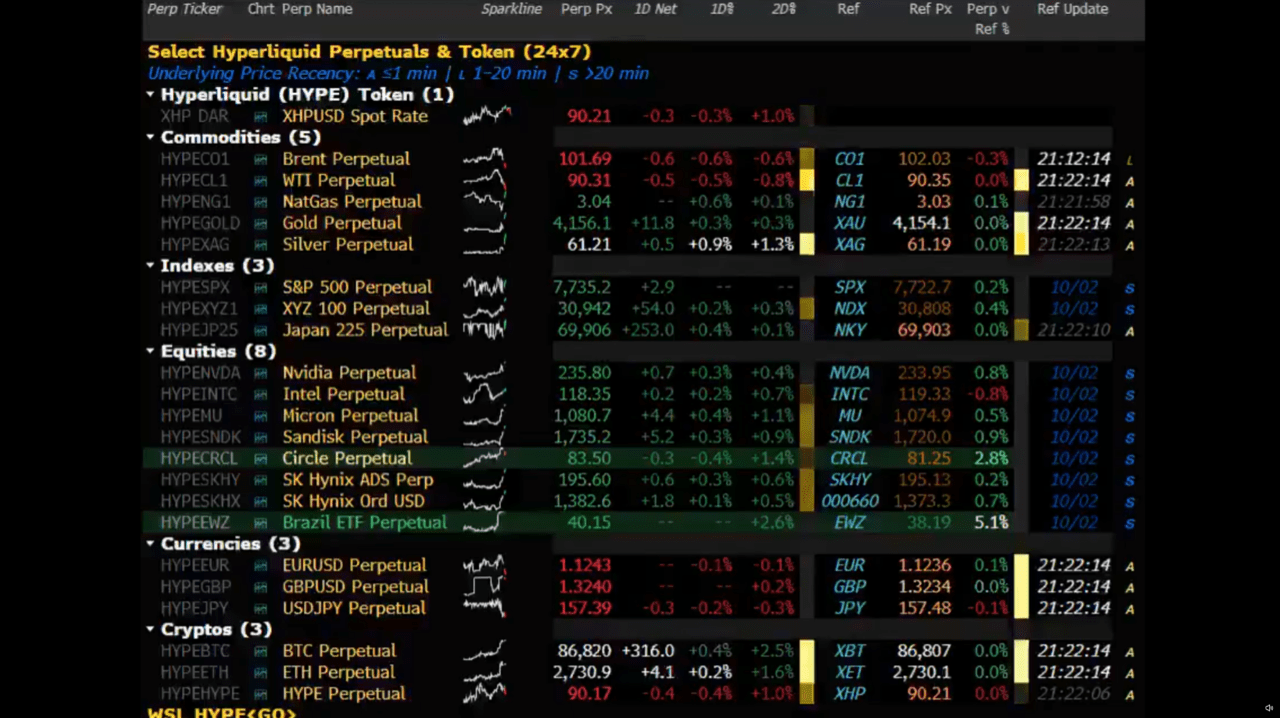
Task: Collapse the Currencies (3) section
Action: [x=150, y=544]
